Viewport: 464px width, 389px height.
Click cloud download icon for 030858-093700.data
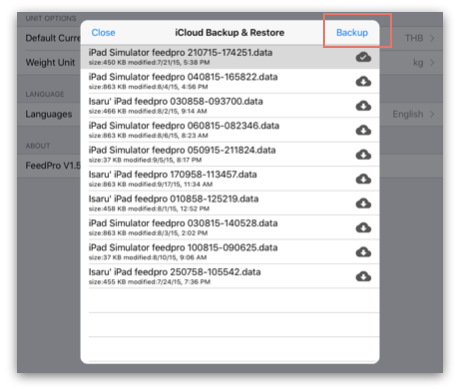click(x=363, y=106)
